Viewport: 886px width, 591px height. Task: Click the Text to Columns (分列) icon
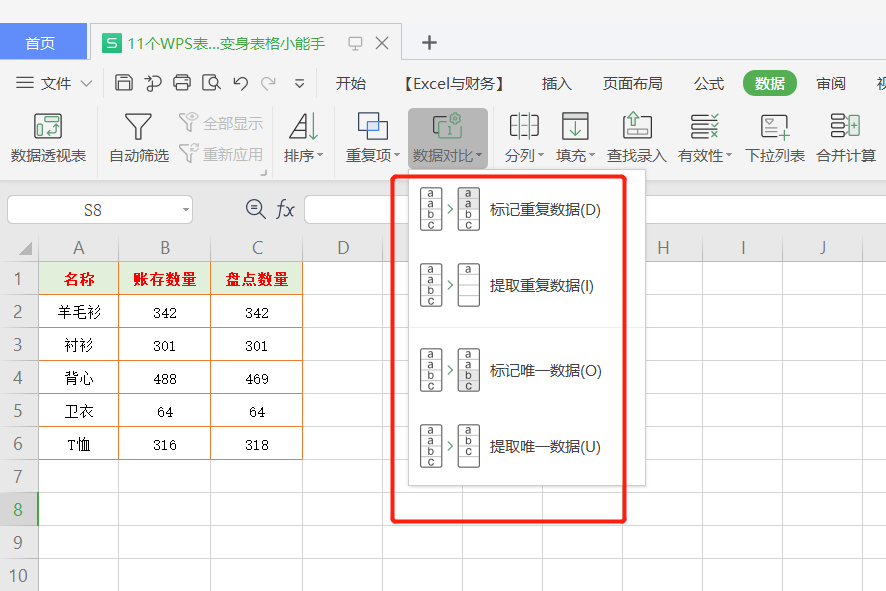pyautogui.click(x=524, y=126)
